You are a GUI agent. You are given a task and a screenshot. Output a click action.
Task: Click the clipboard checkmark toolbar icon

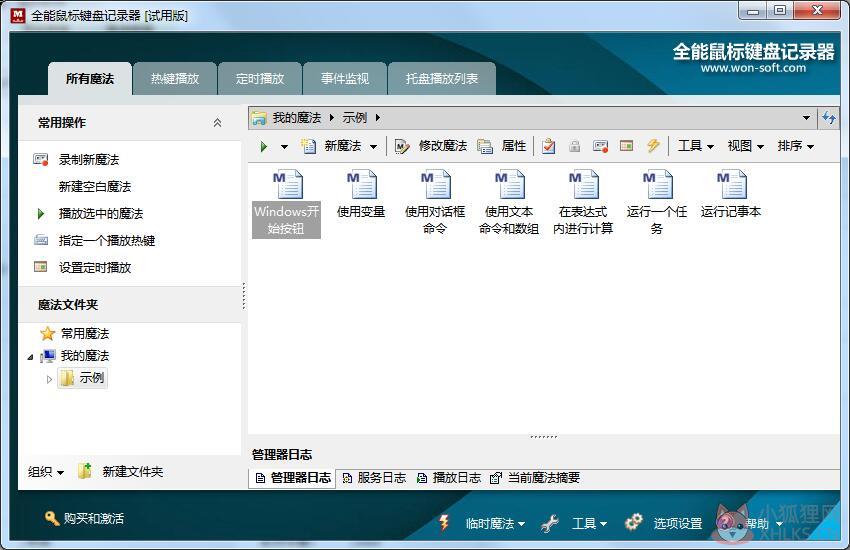[549, 146]
